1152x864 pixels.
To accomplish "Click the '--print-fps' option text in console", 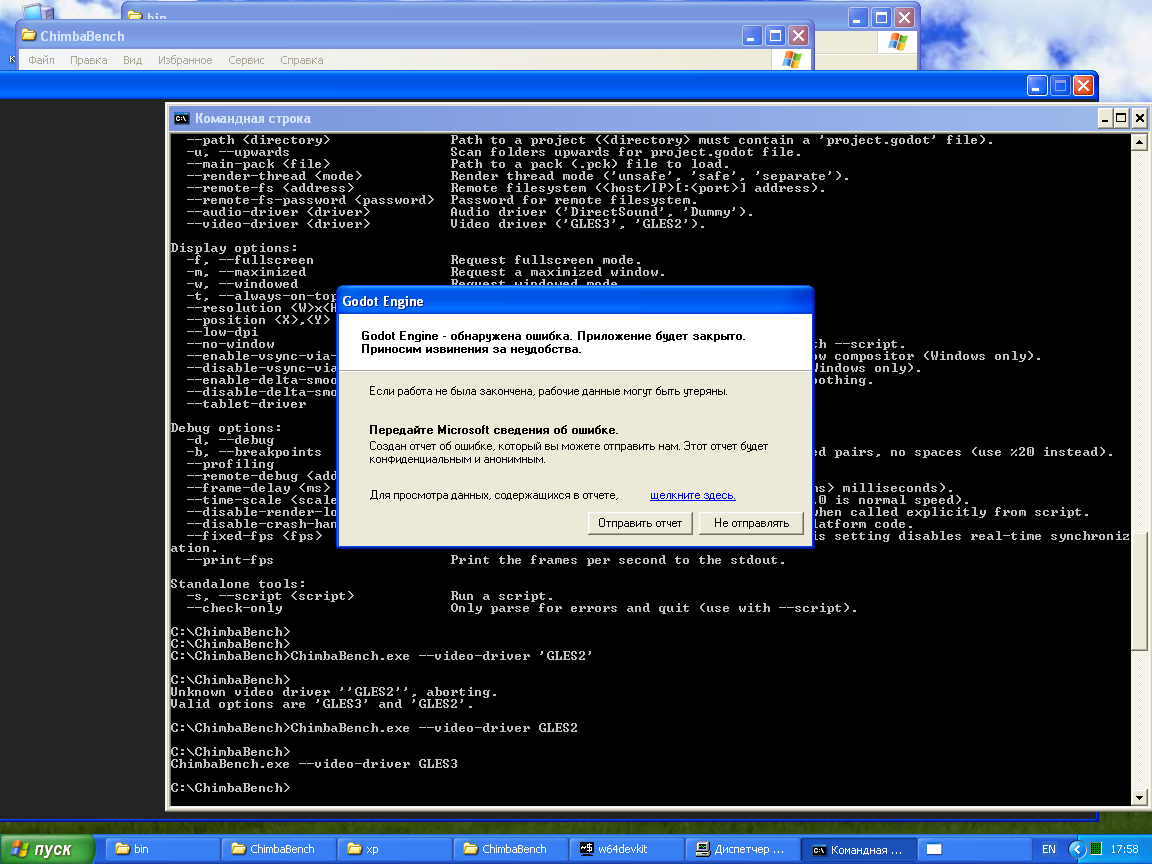I will point(230,561).
